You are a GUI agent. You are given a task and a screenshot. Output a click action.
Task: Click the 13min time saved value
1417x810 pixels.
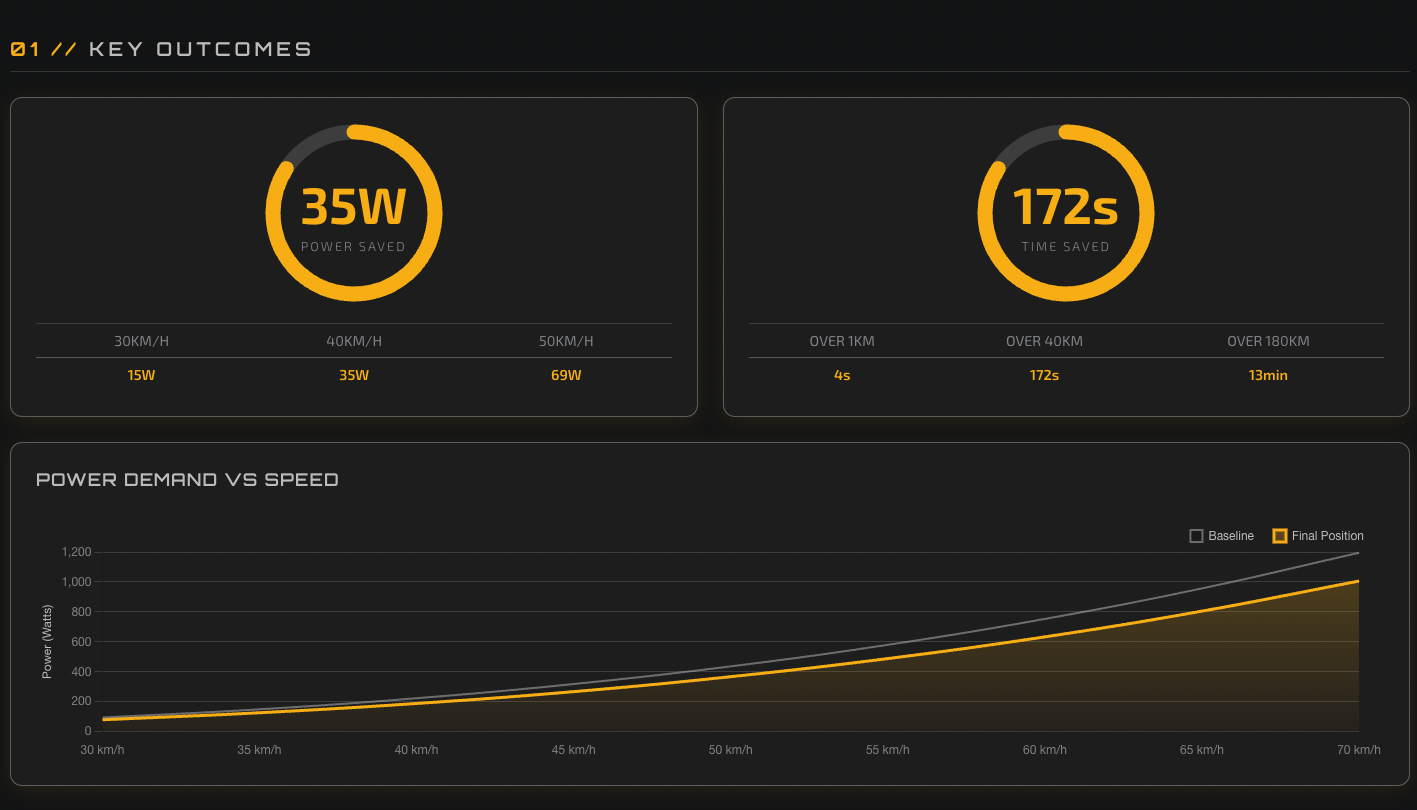click(1267, 375)
